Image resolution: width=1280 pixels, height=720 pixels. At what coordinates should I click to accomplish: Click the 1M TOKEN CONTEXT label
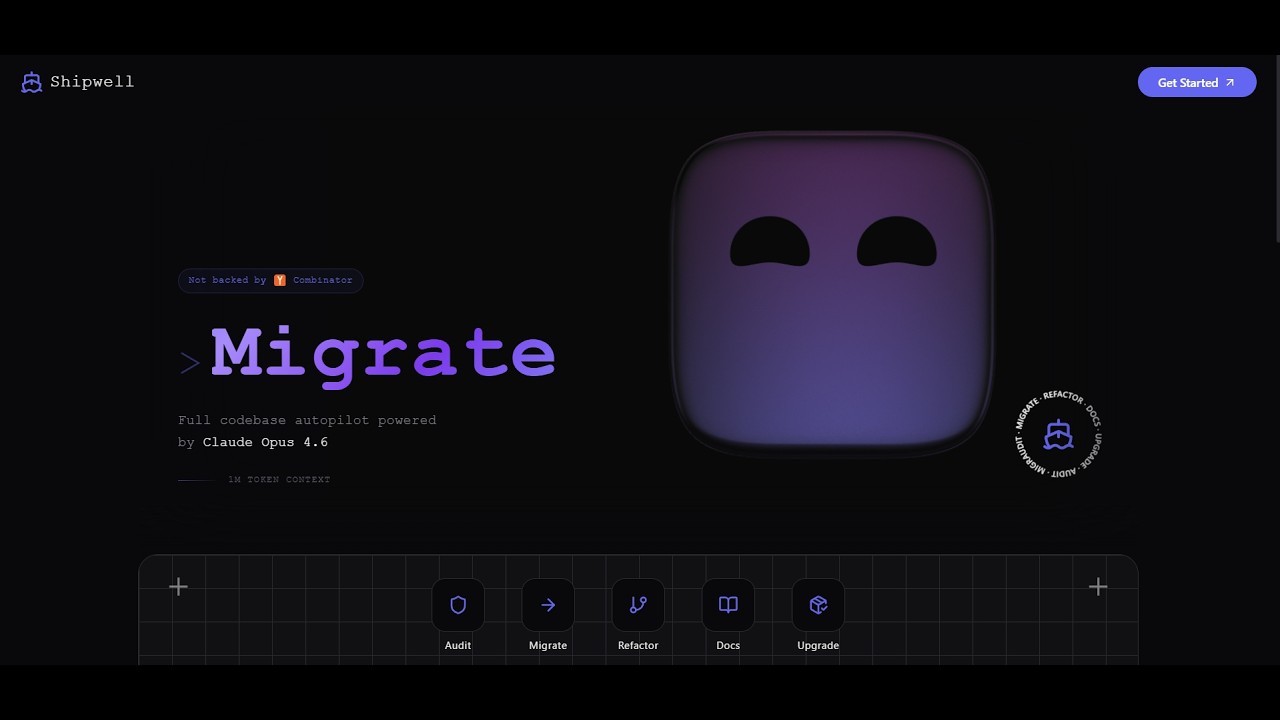(x=279, y=480)
